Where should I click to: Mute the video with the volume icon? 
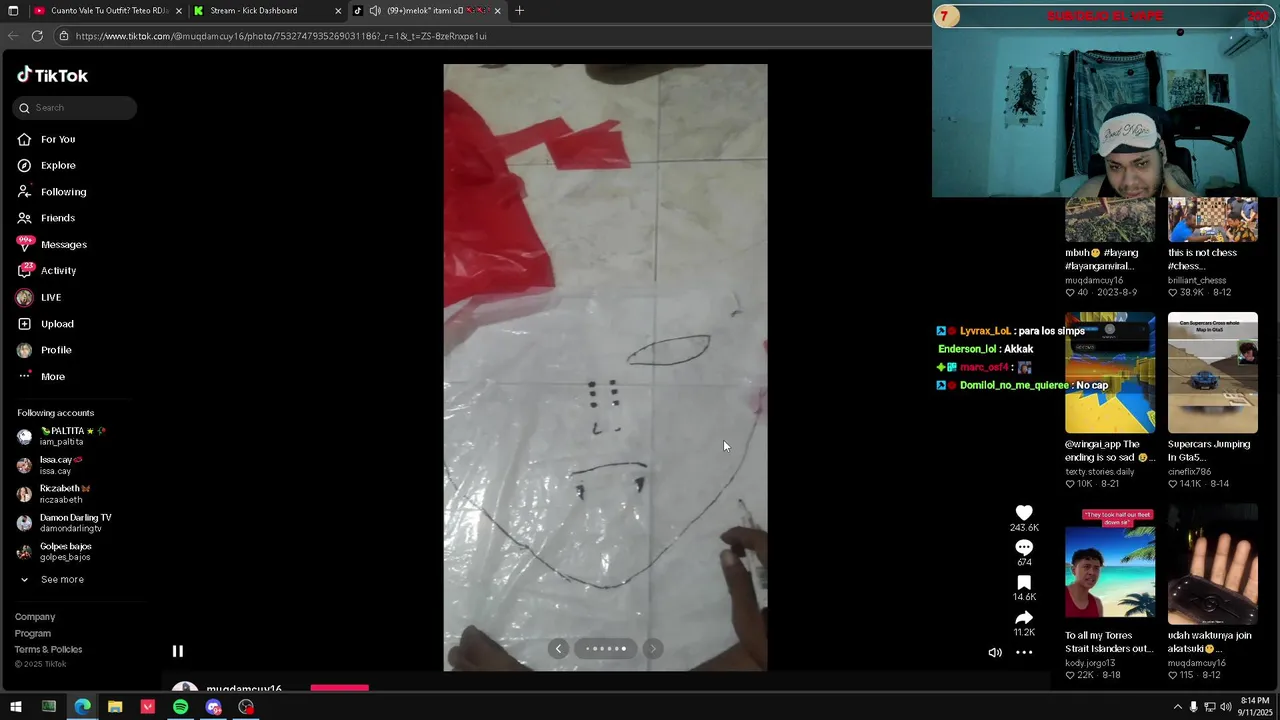pos(995,653)
